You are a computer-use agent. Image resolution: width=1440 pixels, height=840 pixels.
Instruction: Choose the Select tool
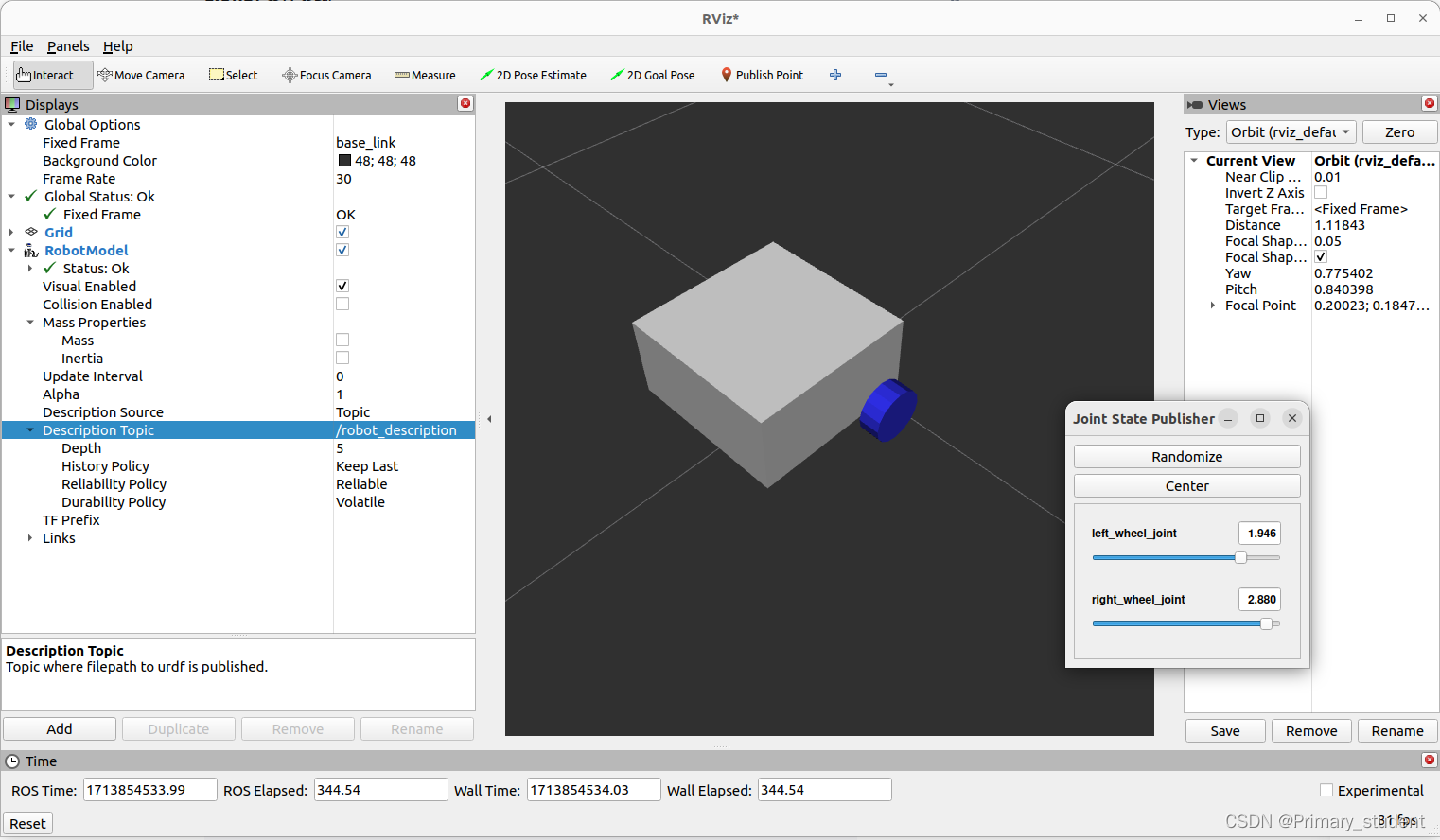234,76
